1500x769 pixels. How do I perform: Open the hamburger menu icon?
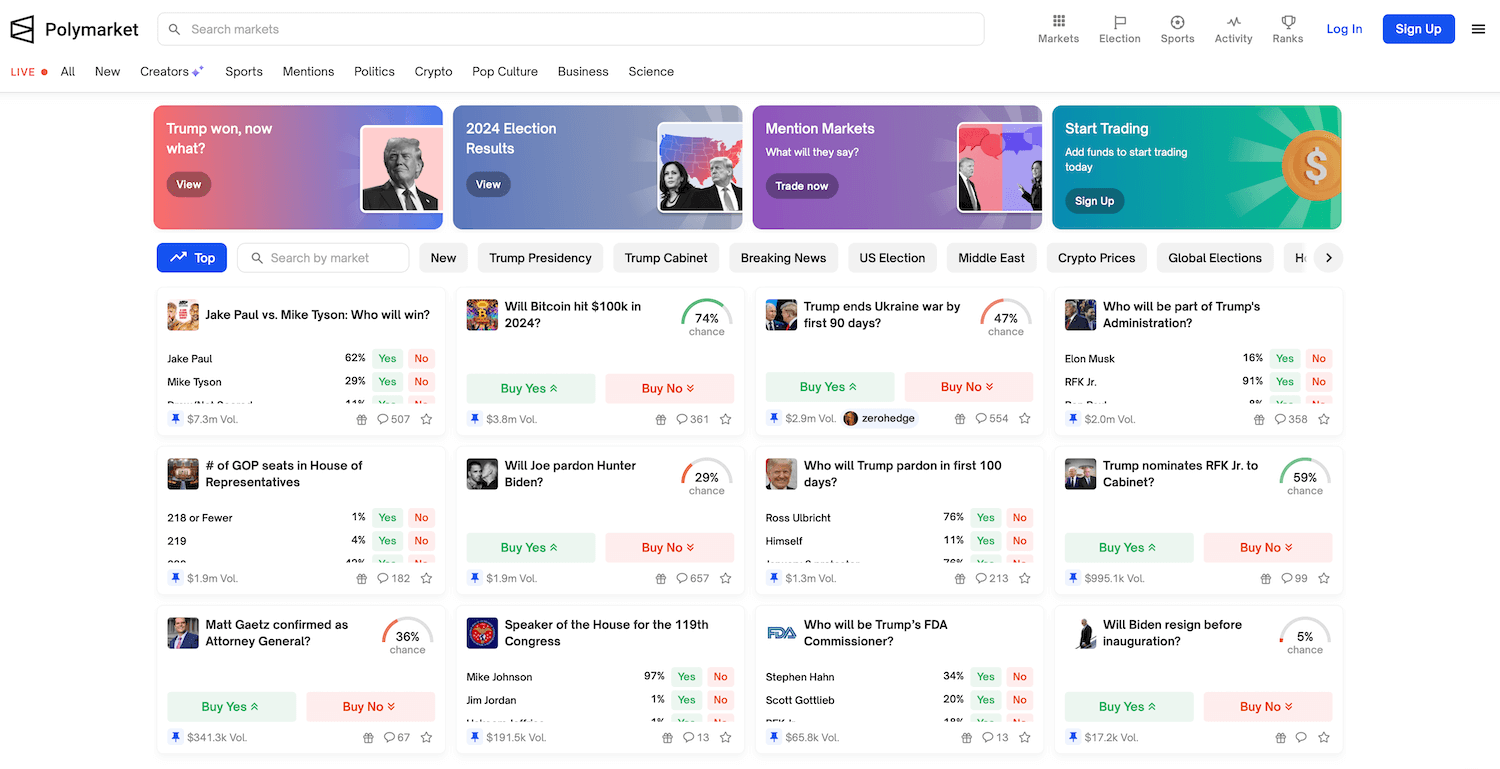(x=1478, y=29)
